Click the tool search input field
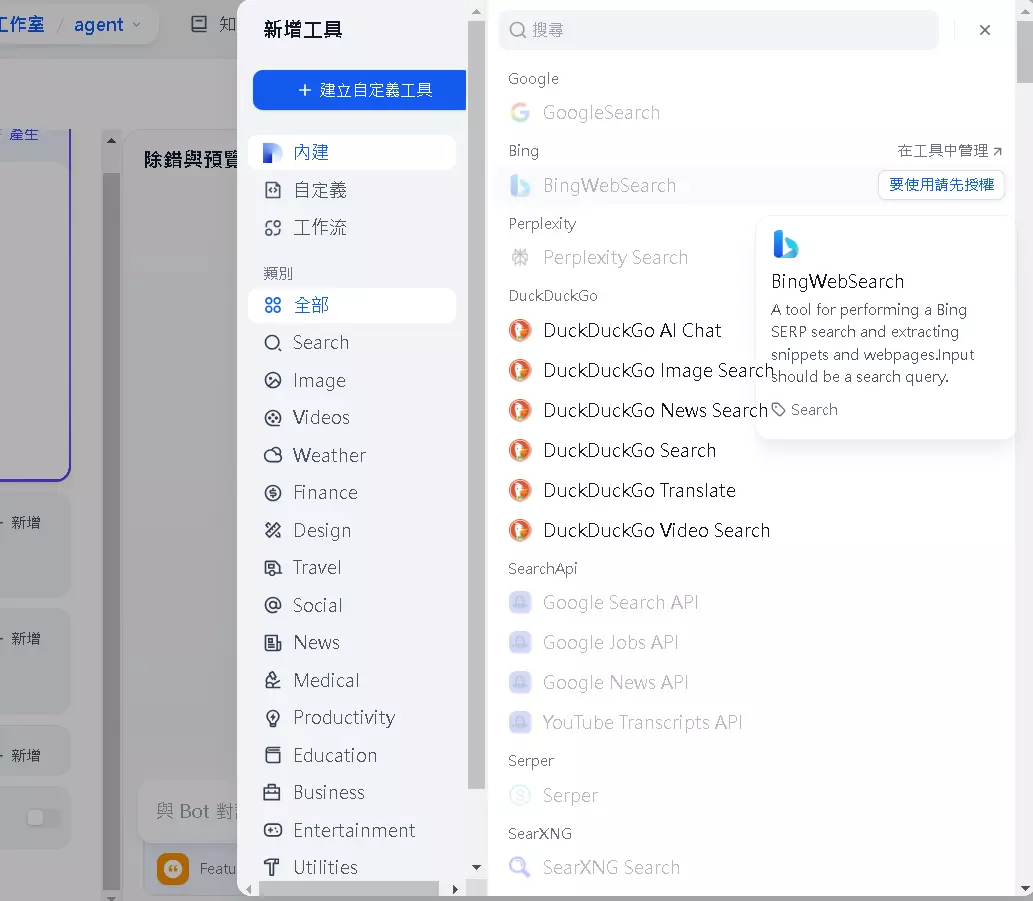This screenshot has width=1033, height=901. [x=718, y=30]
